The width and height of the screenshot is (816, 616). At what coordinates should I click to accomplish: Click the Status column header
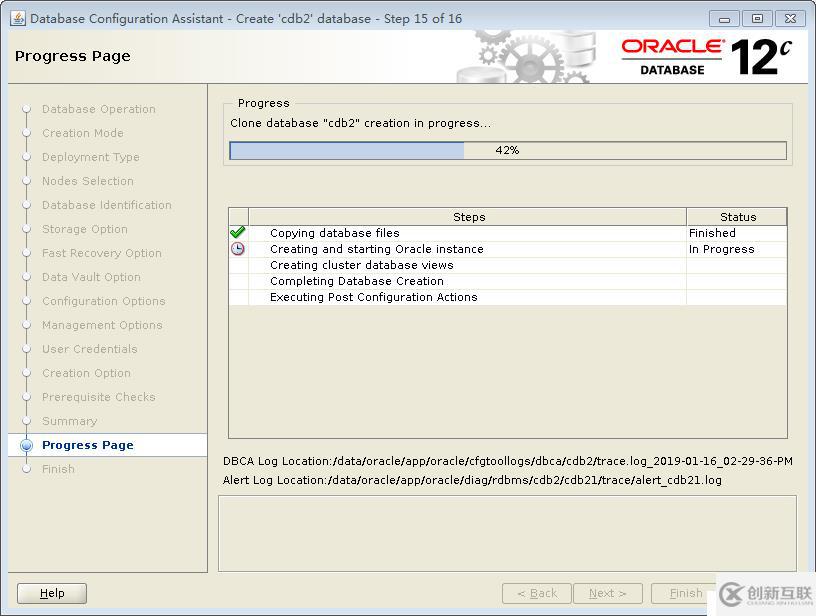[x=737, y=216]
